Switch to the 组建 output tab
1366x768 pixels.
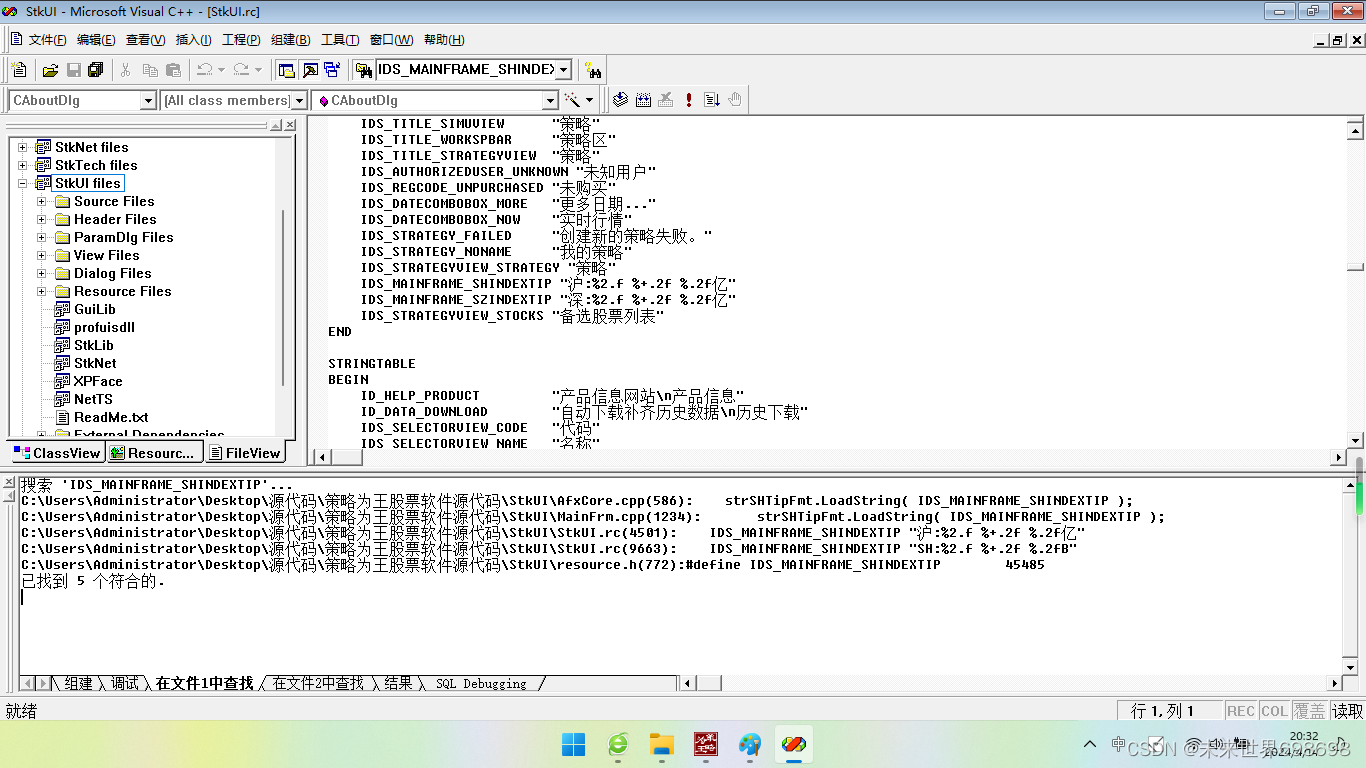78,684
